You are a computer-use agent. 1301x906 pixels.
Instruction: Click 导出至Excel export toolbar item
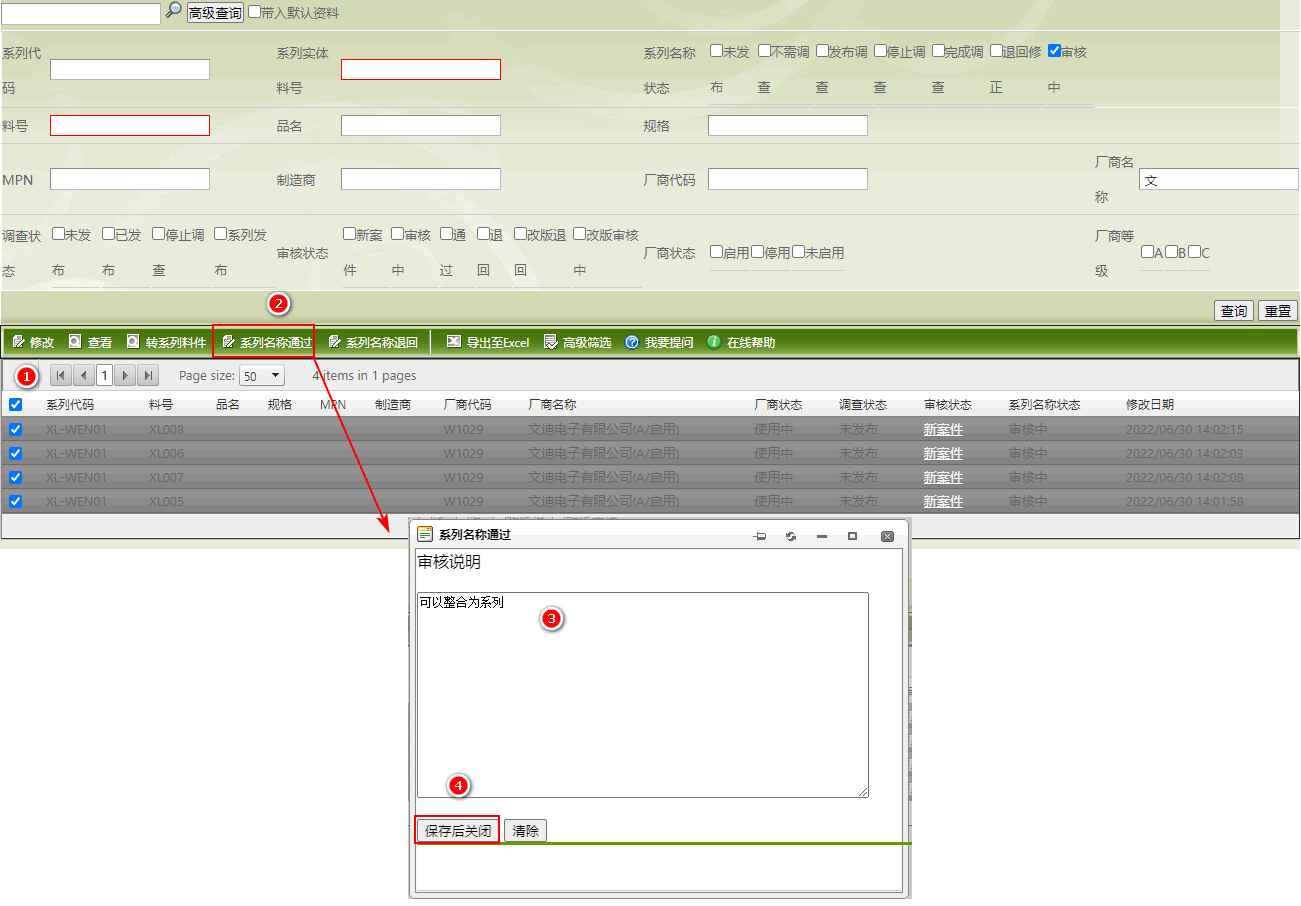click(x=488, y=342)
